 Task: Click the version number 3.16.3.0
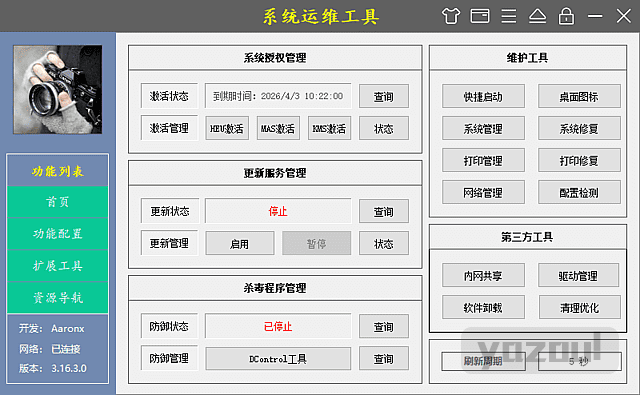pyautogui.click(x=69, y=368)
